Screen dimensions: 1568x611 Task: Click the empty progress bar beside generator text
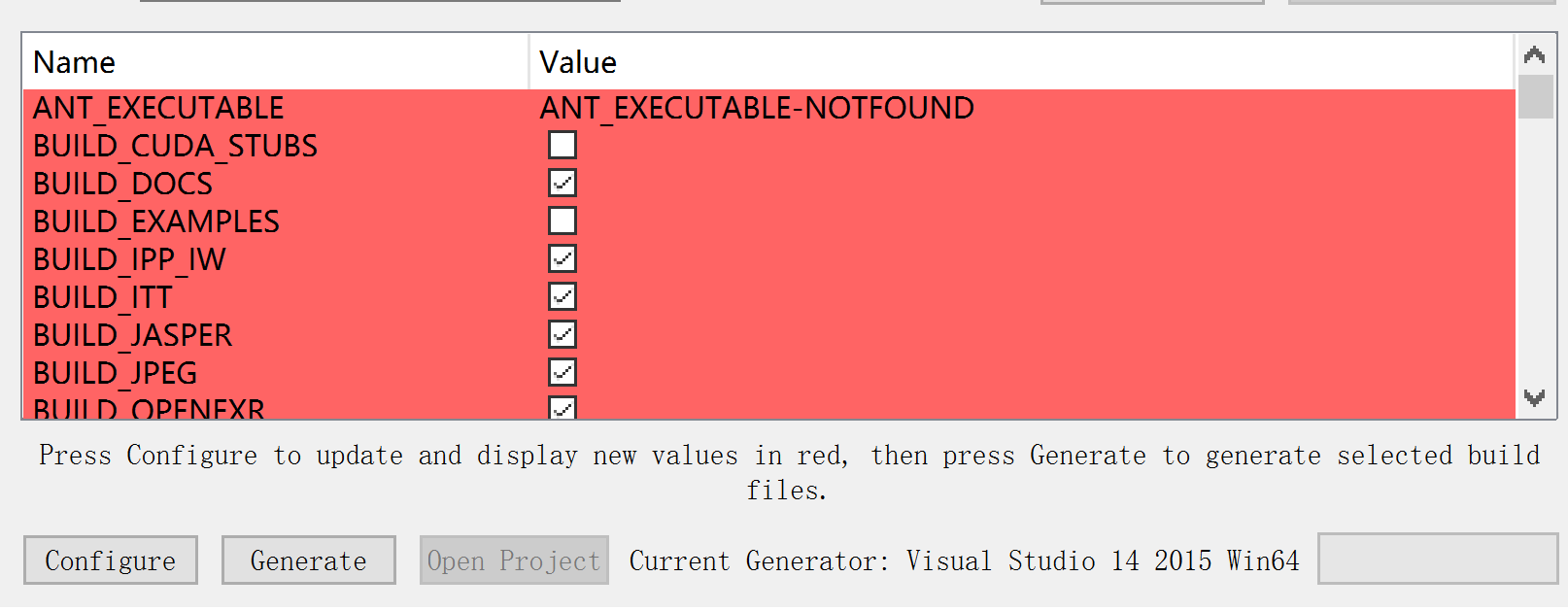1438,559
